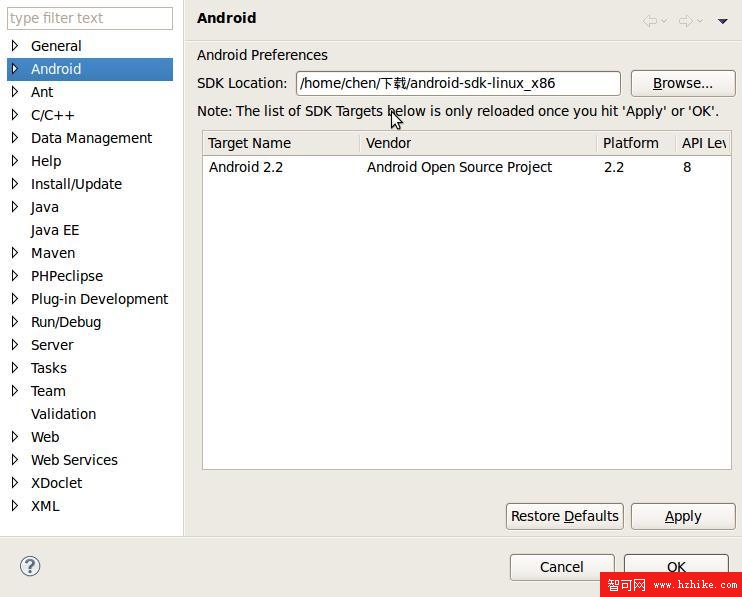Expand the Java preferences node
742x597 pixels.
15,207
